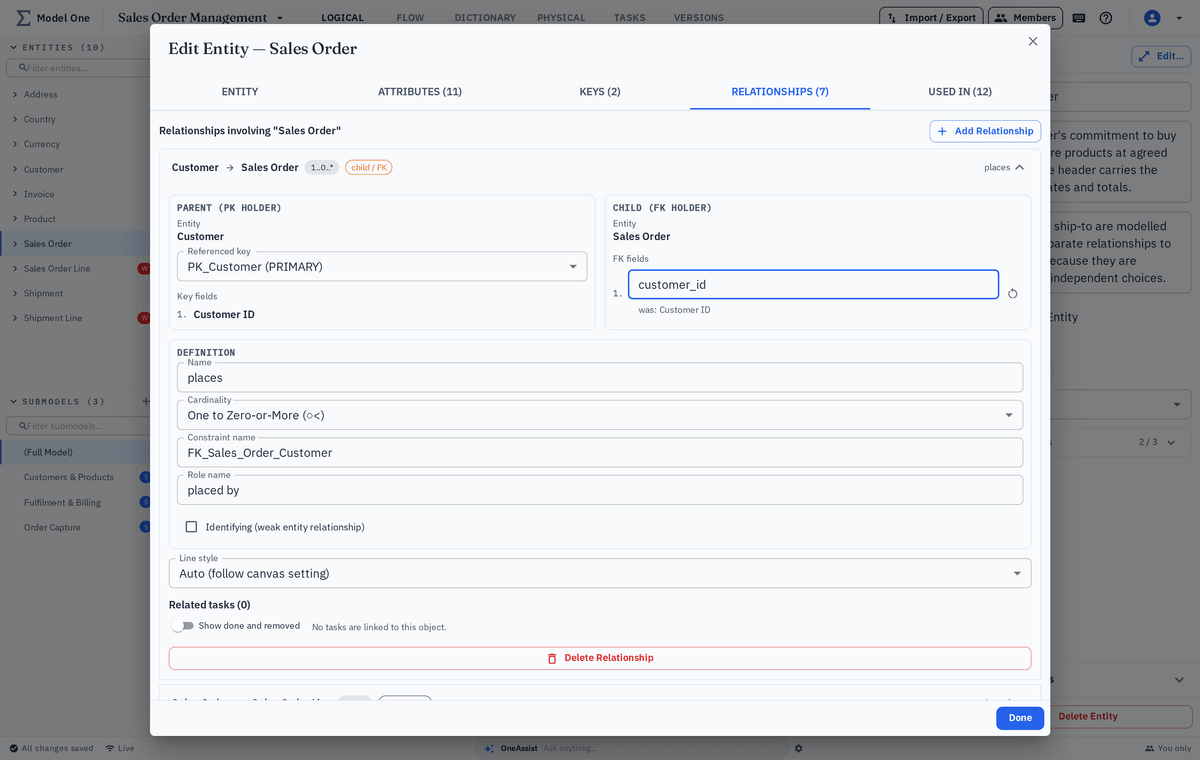
Task: Tick the Identifying weak entity checkbox
Action: [191, 527]
